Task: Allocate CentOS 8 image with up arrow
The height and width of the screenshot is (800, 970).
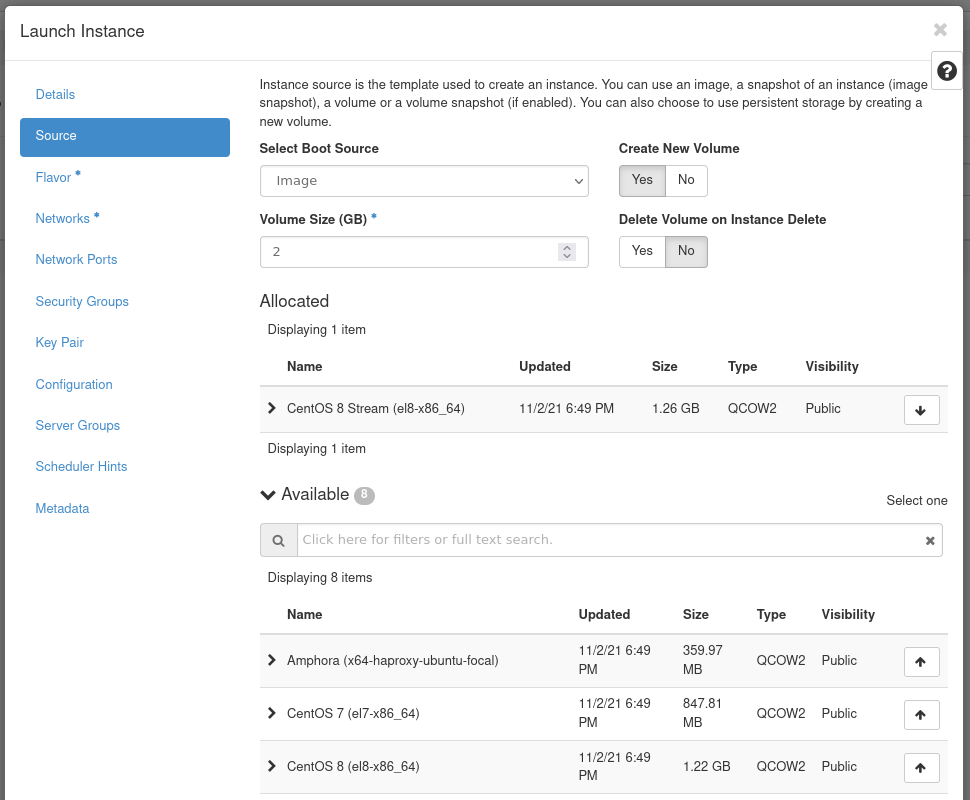Action: 921,768
